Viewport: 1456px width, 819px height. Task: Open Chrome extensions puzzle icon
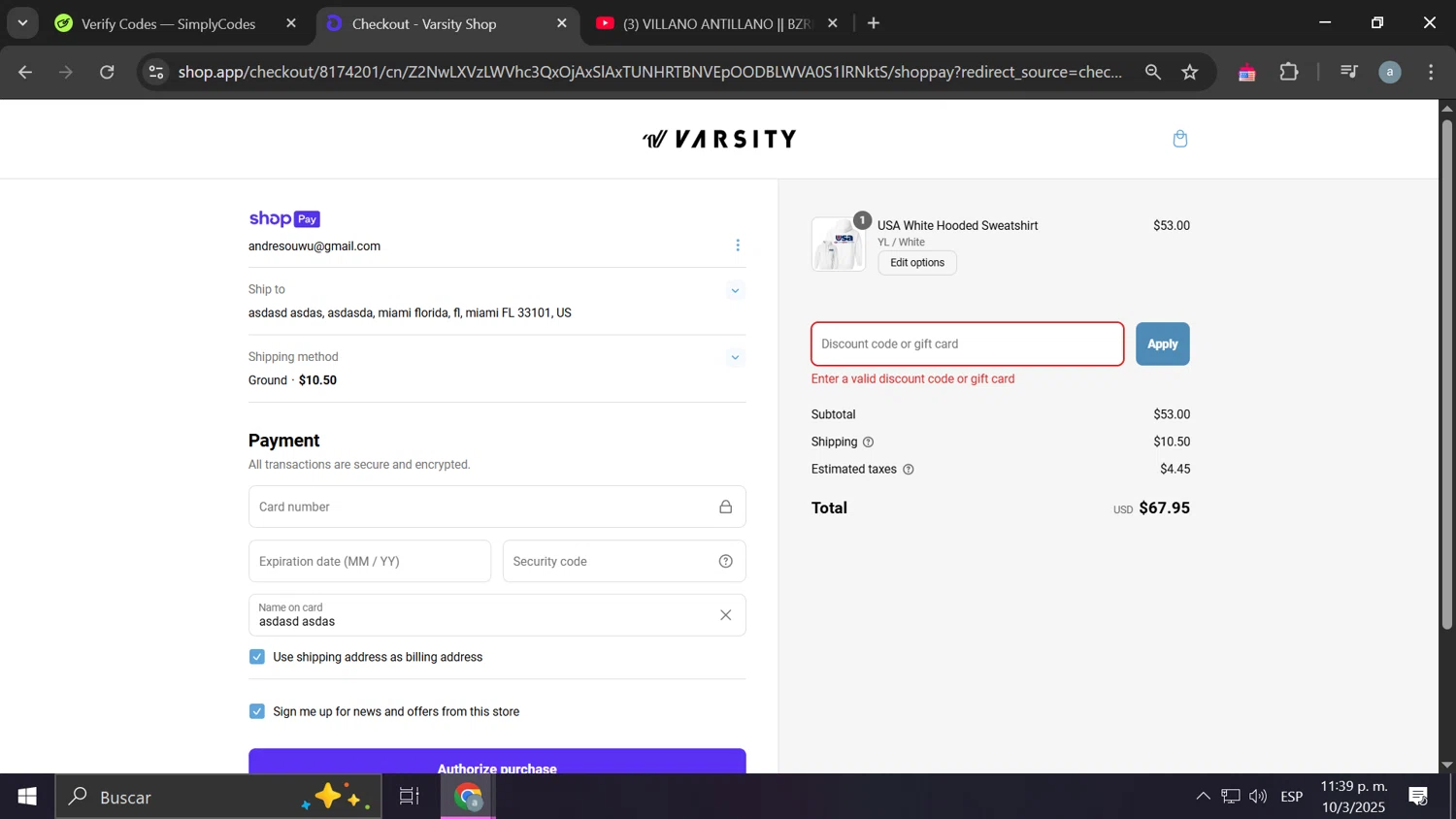click(x=1289, y=72)
